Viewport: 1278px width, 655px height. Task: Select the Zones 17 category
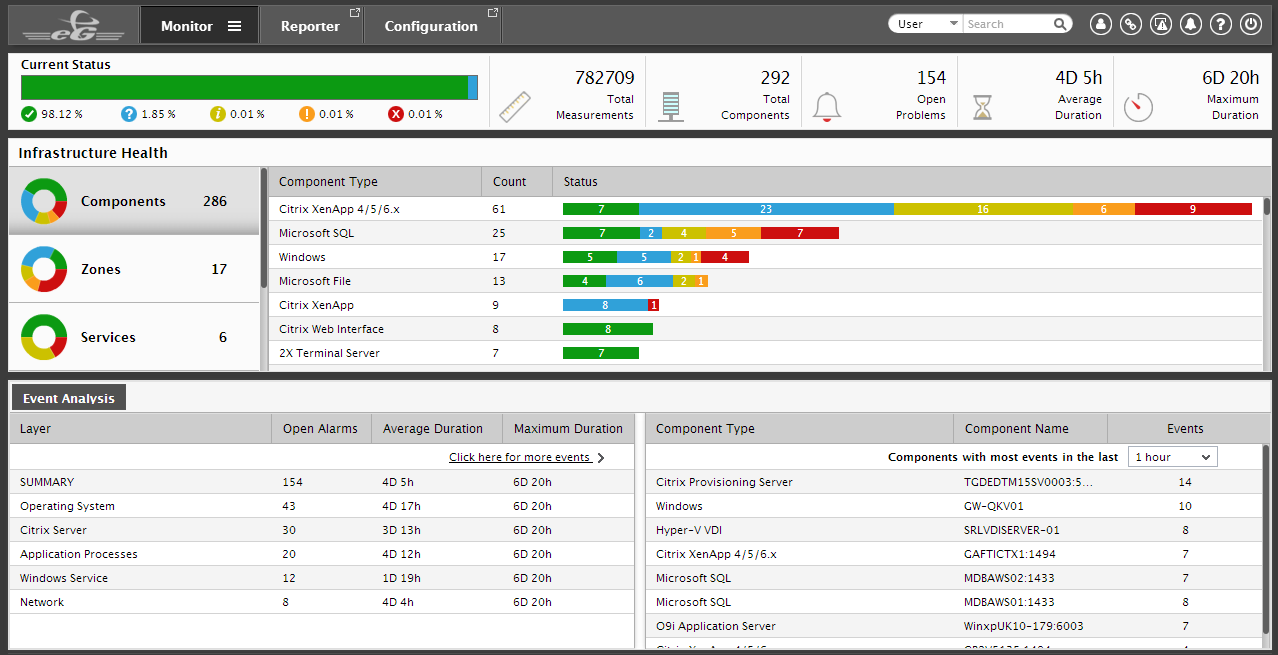click(134, 269)
